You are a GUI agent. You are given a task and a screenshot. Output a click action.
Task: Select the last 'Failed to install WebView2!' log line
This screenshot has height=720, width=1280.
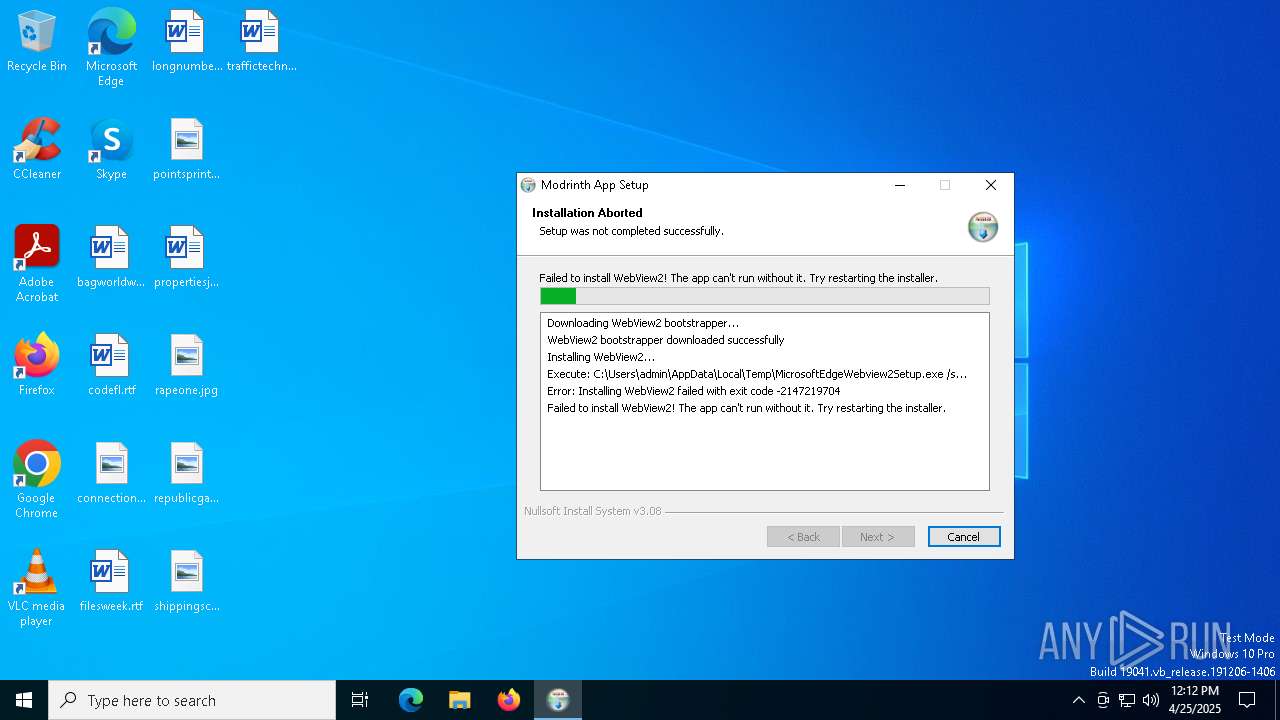click(746, 408)
